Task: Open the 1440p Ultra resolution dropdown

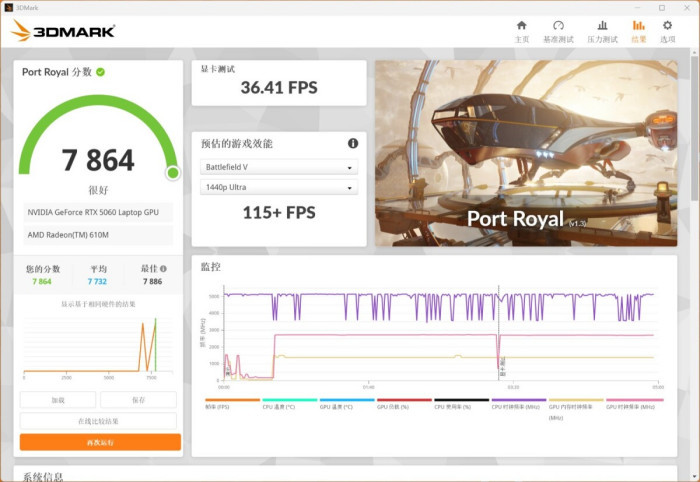Action: (279, 187)
